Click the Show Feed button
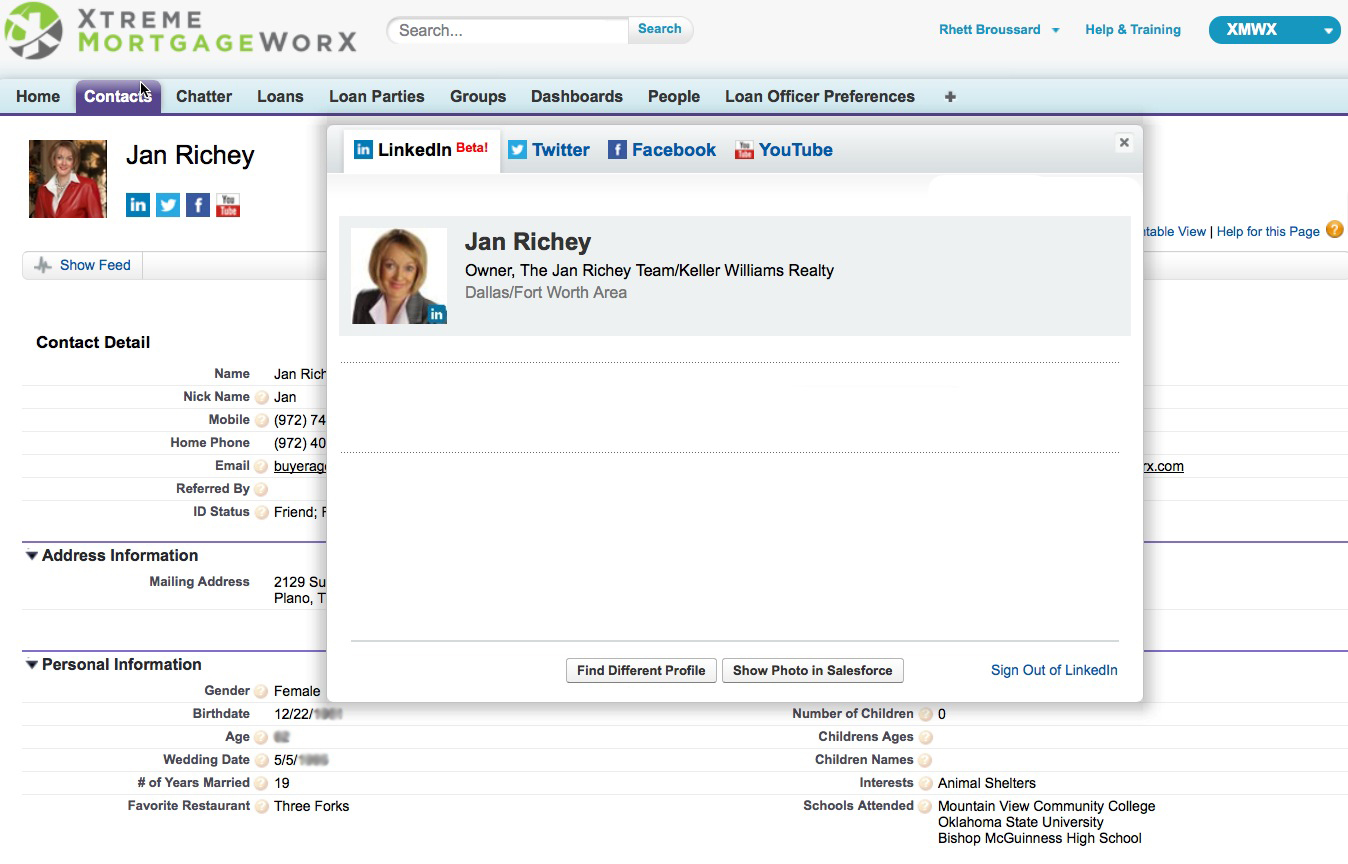The width and height of the screenshot is (1348, 864). tap(83, 265)
